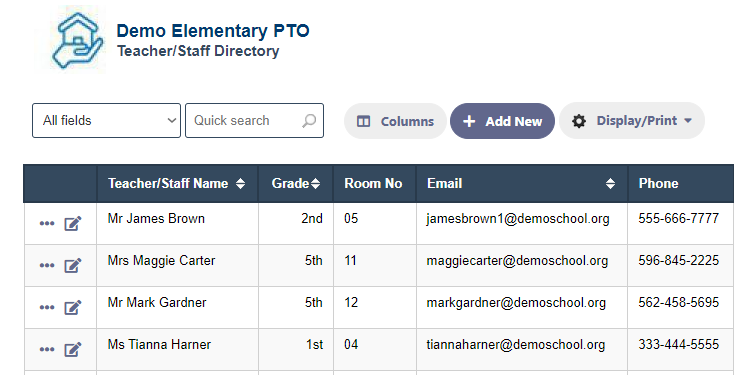
Task: Click the edit icon for Mr James Brown
Action: 72,223
